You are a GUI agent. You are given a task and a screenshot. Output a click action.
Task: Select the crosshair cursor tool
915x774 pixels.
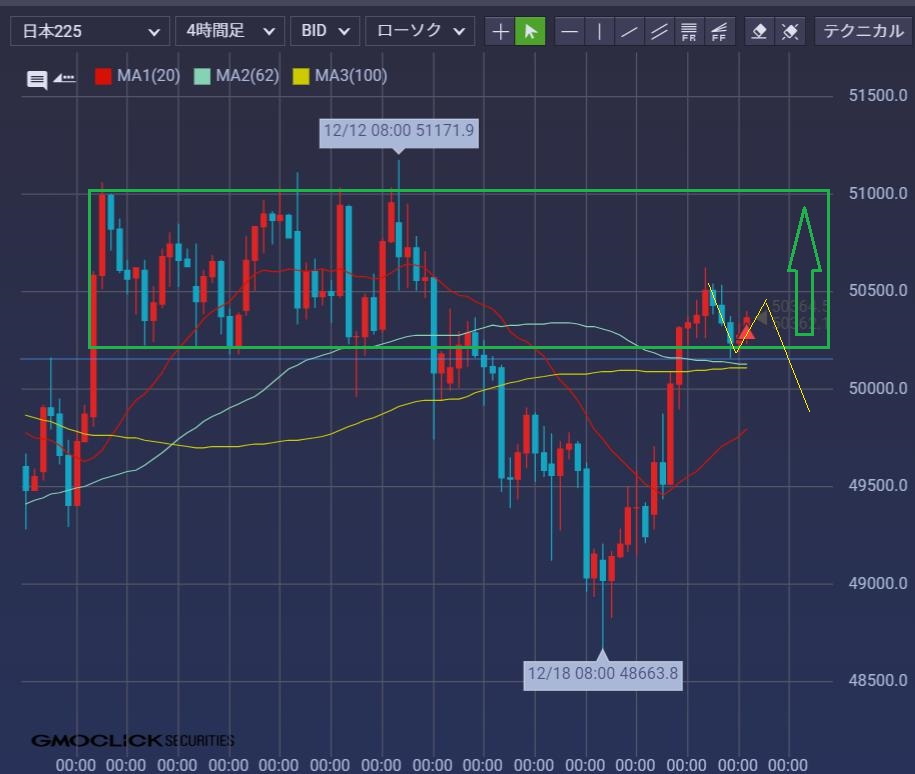click(500, 31)
